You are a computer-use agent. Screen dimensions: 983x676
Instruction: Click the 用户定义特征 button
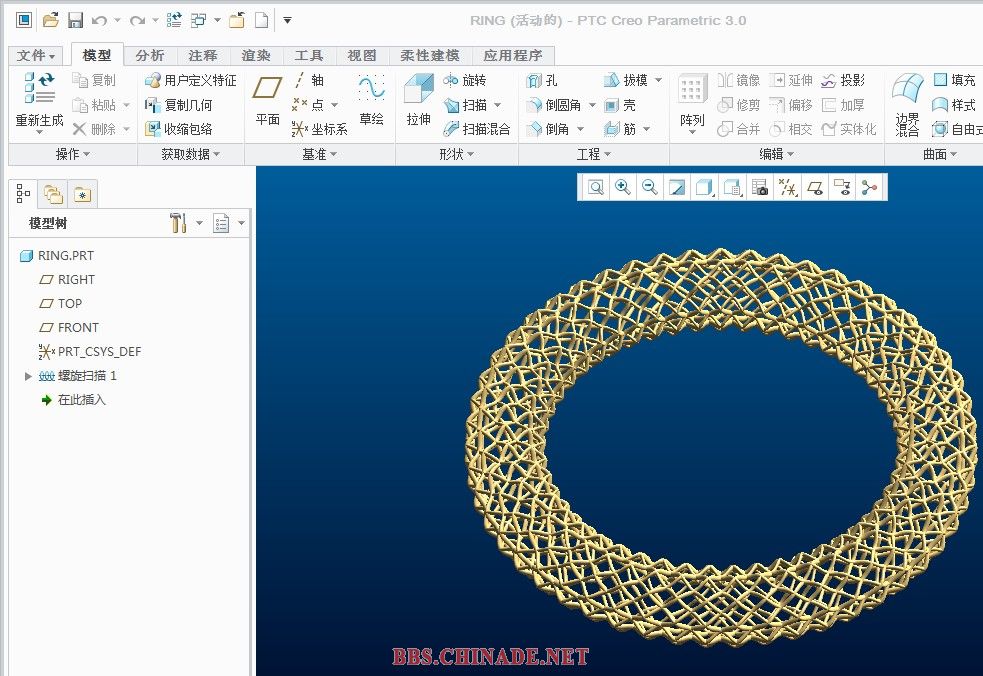(192, 80)
